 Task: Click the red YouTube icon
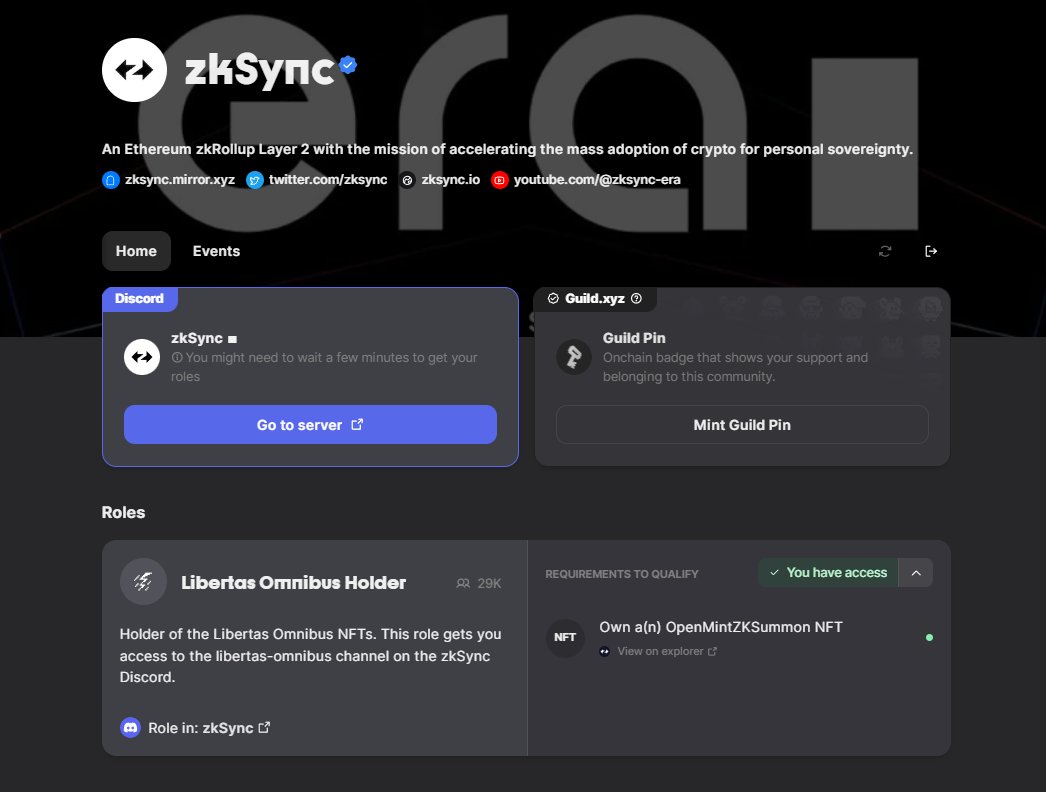pos(500,180)
